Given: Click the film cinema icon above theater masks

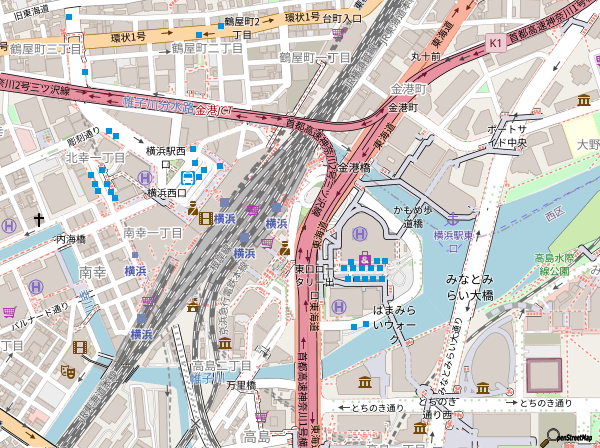Looking at the screenshot, I should point(80,346).
